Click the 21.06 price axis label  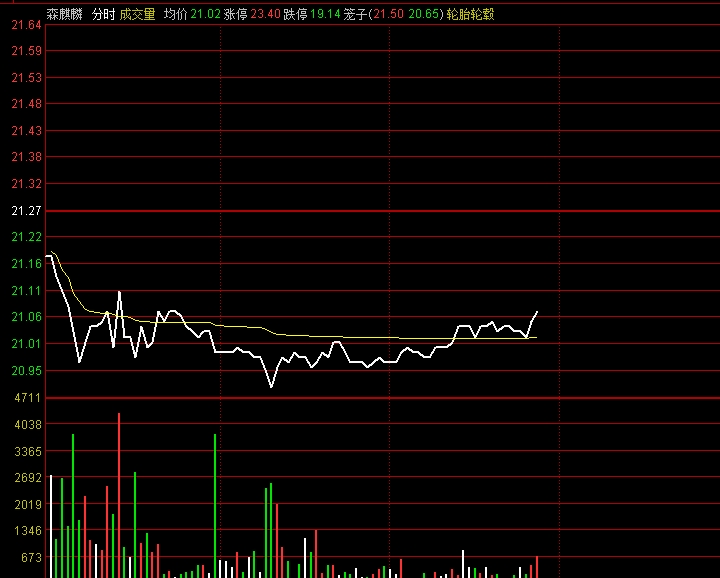26,317
